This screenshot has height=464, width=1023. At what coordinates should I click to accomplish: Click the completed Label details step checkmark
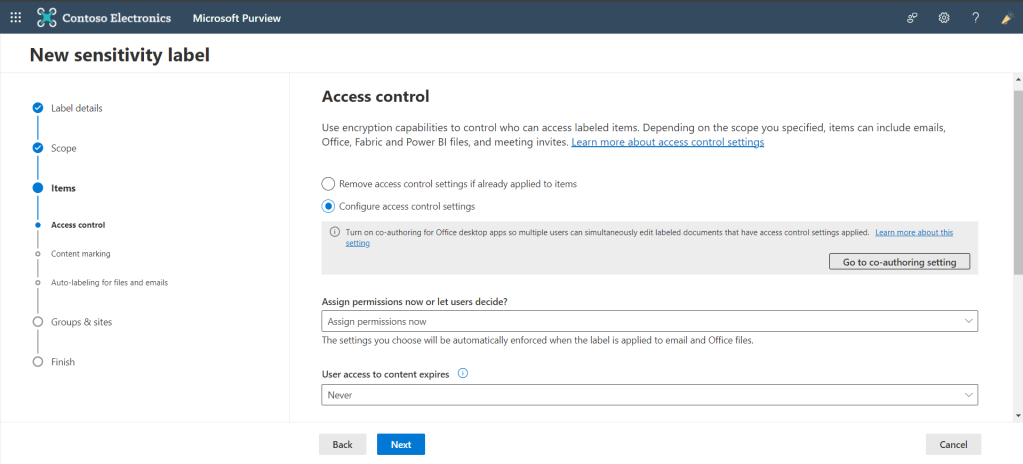pyautogui.click(x=38, y=108)
